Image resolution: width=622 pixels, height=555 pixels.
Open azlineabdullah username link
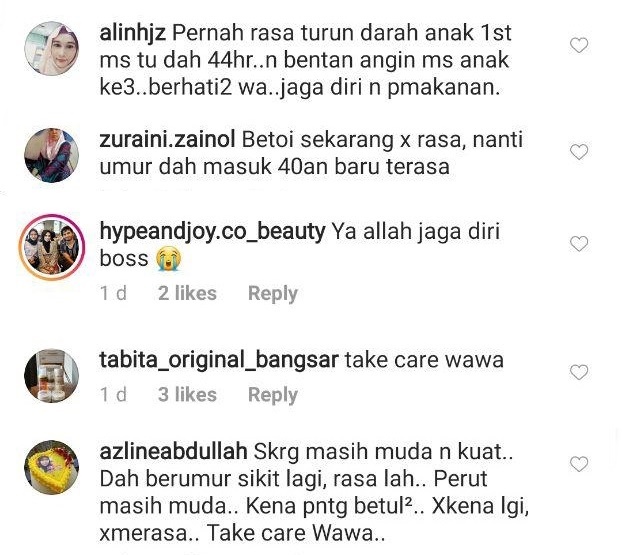tap(173, 452)
